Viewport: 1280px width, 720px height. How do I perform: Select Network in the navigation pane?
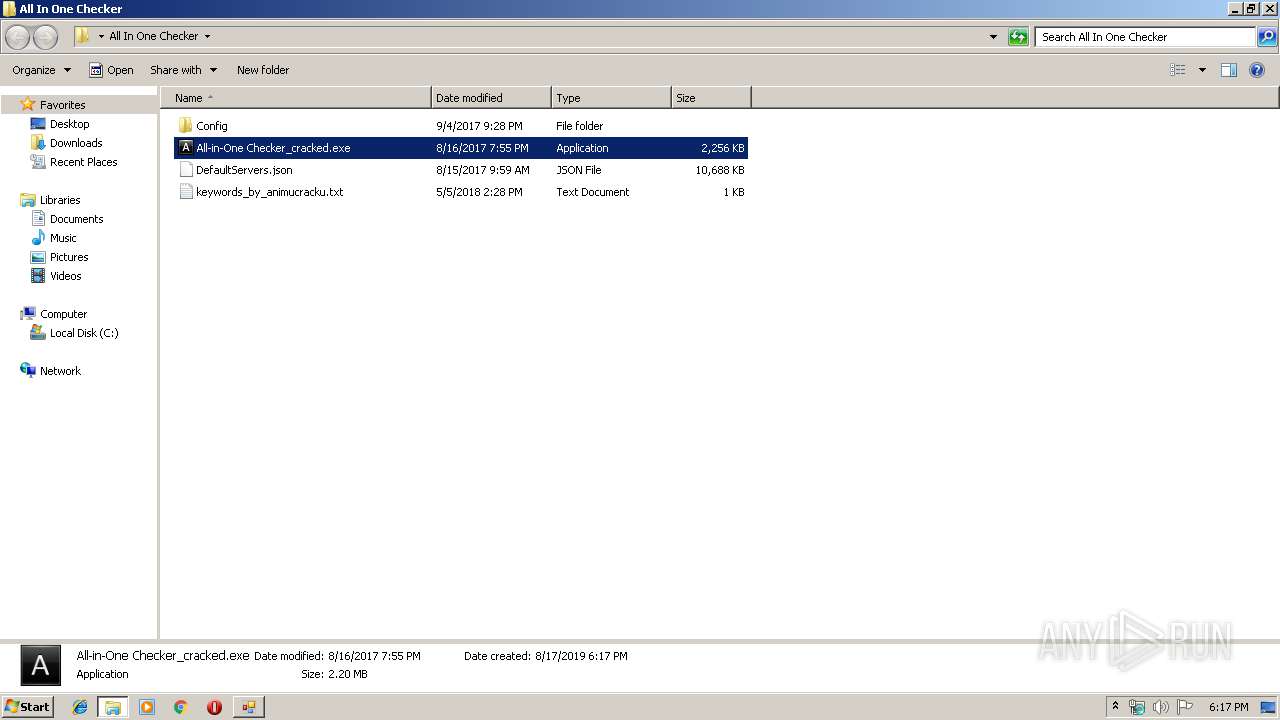pos(60,371)
